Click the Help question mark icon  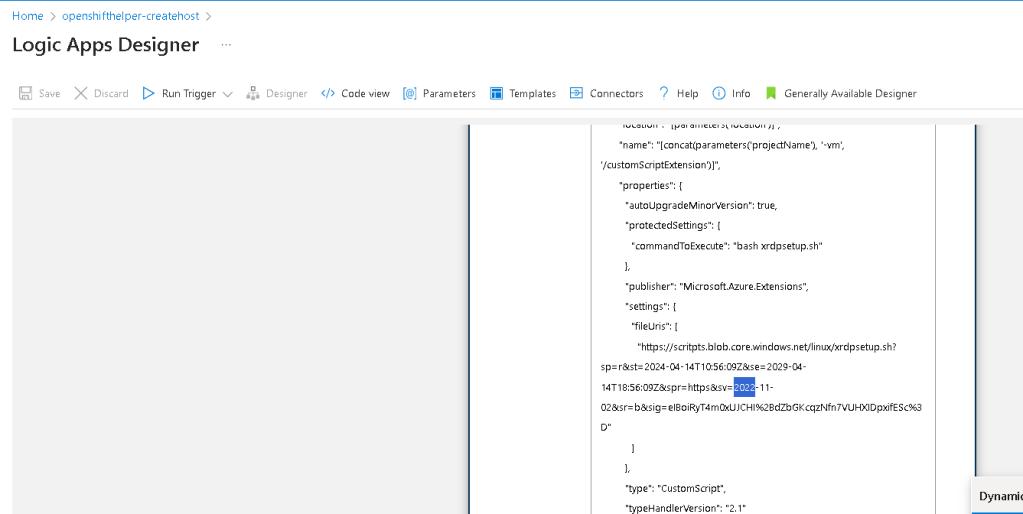point(664,93)
